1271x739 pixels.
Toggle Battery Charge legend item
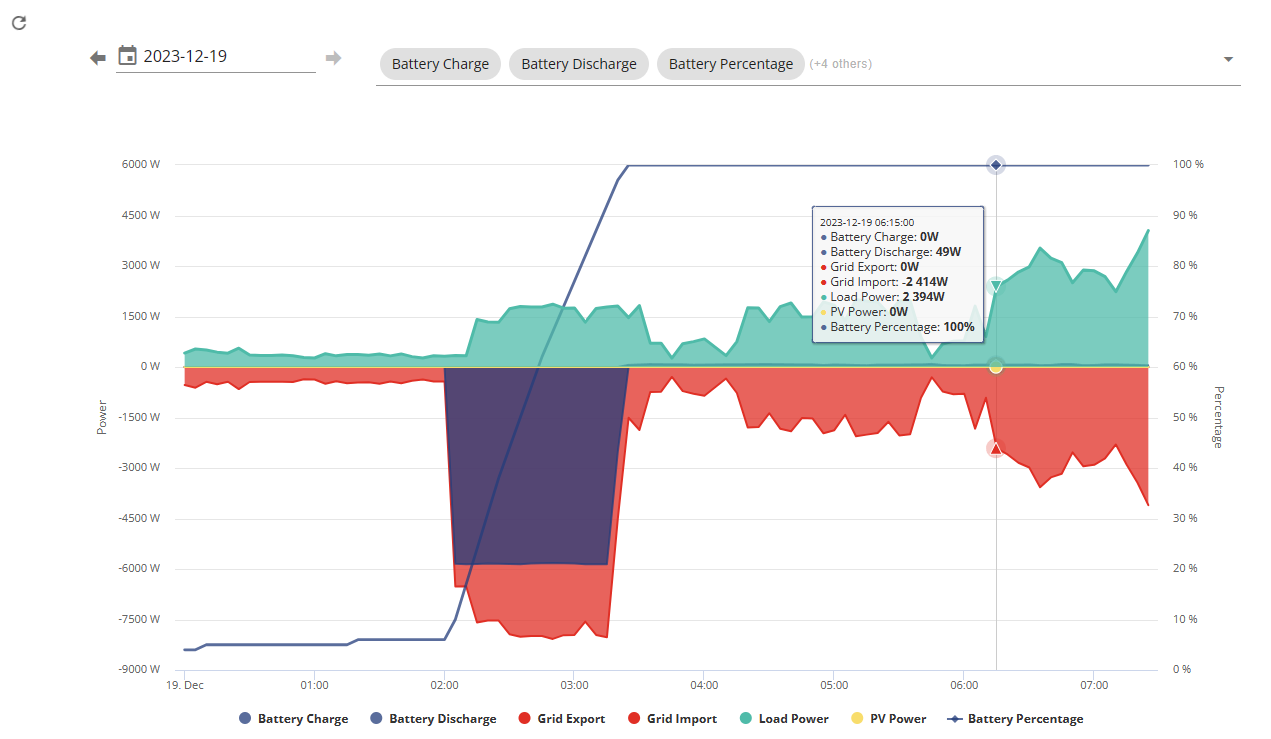pos(293,718)
